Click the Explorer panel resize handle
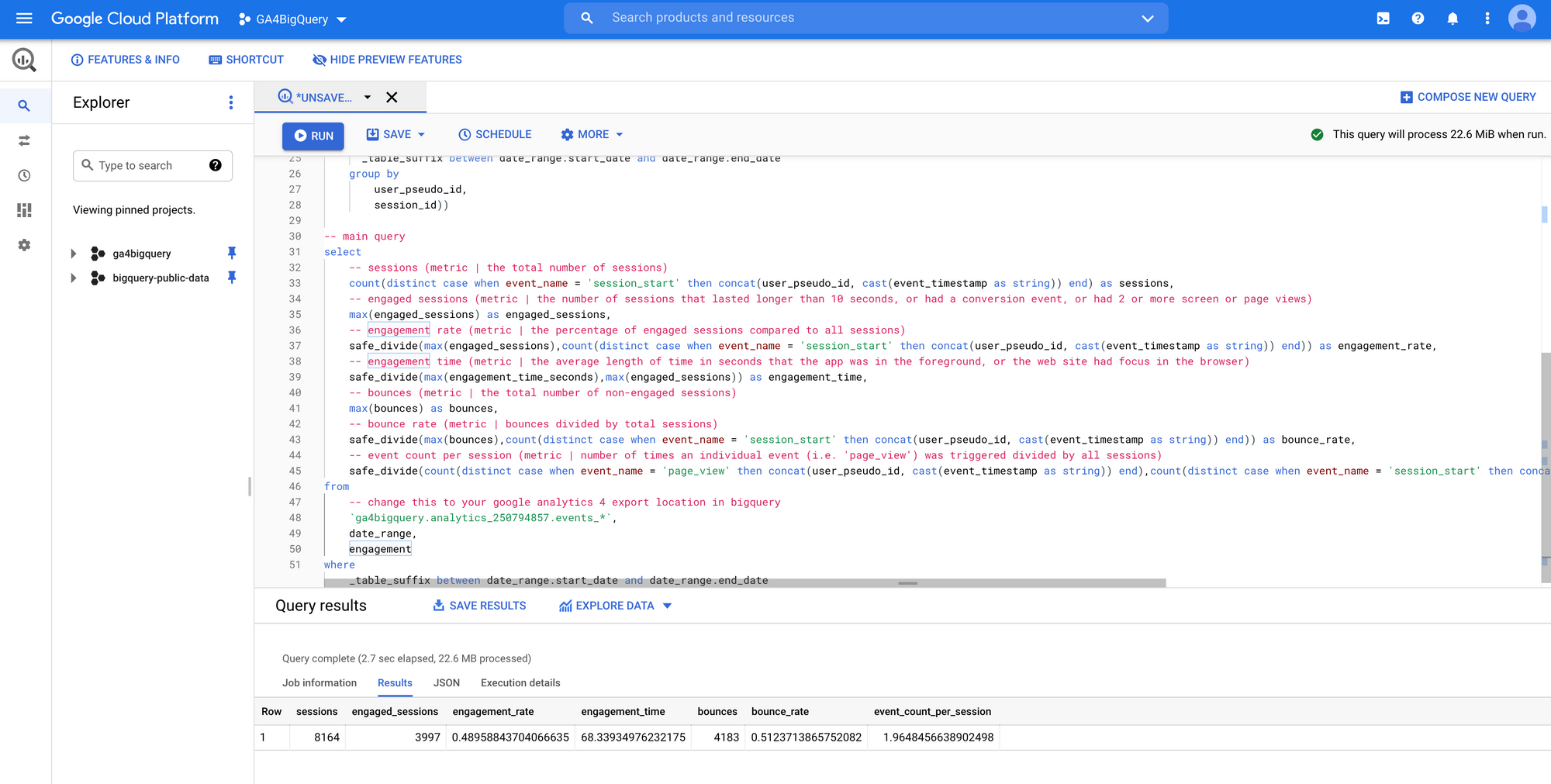Viewport: 1551px width, 784px height. pyautogui.click(x=250, y=486)
